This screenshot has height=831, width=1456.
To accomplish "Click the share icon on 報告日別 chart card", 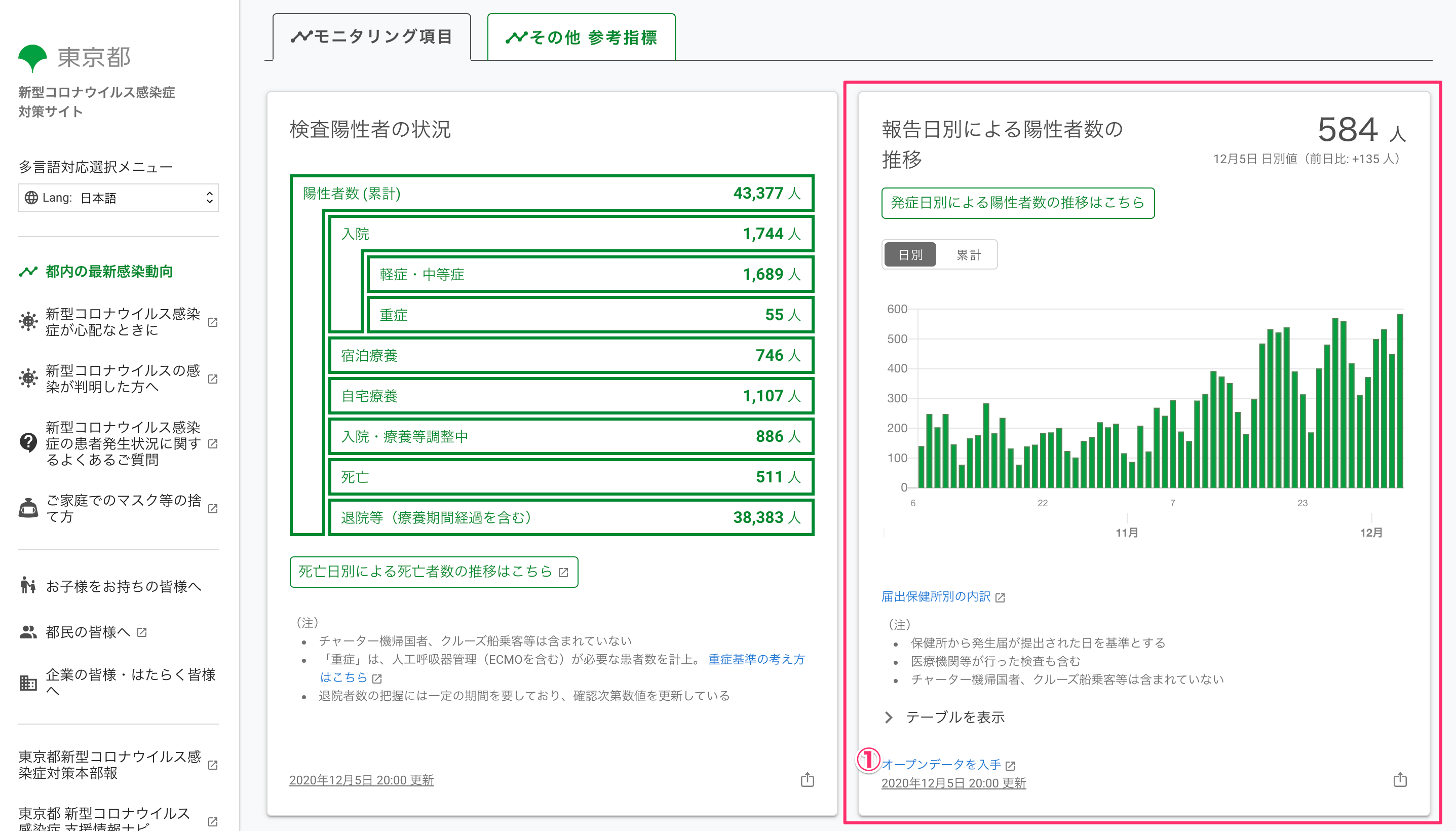I will click(x=1400, y=780).
